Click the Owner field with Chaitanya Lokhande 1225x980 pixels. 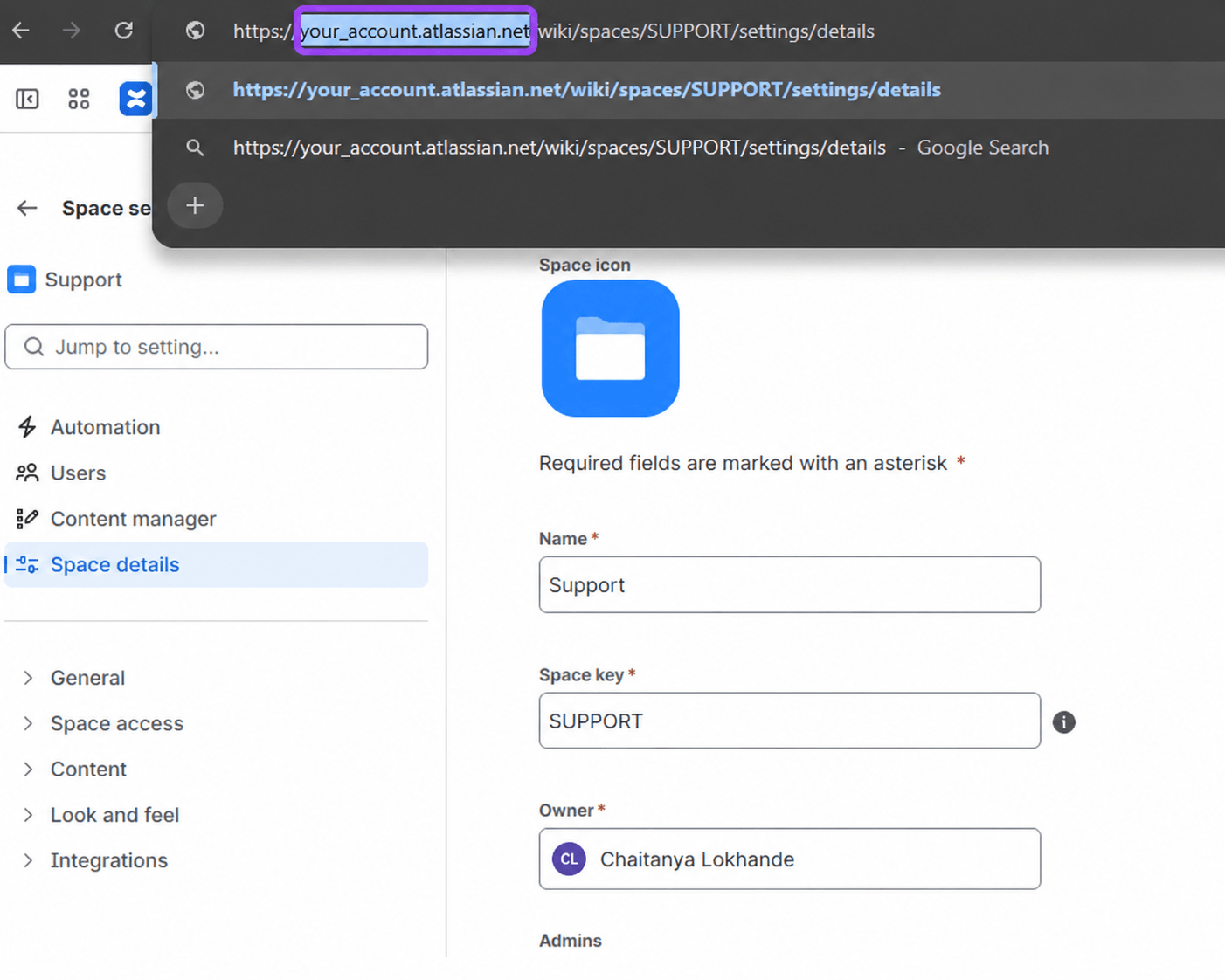790,859
